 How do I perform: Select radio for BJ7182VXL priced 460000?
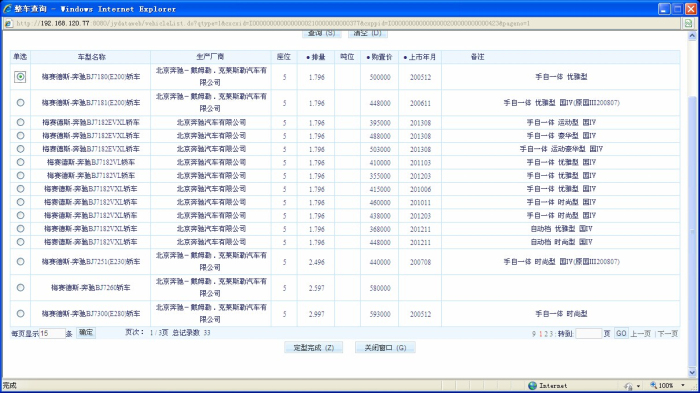tap(20, 202)
